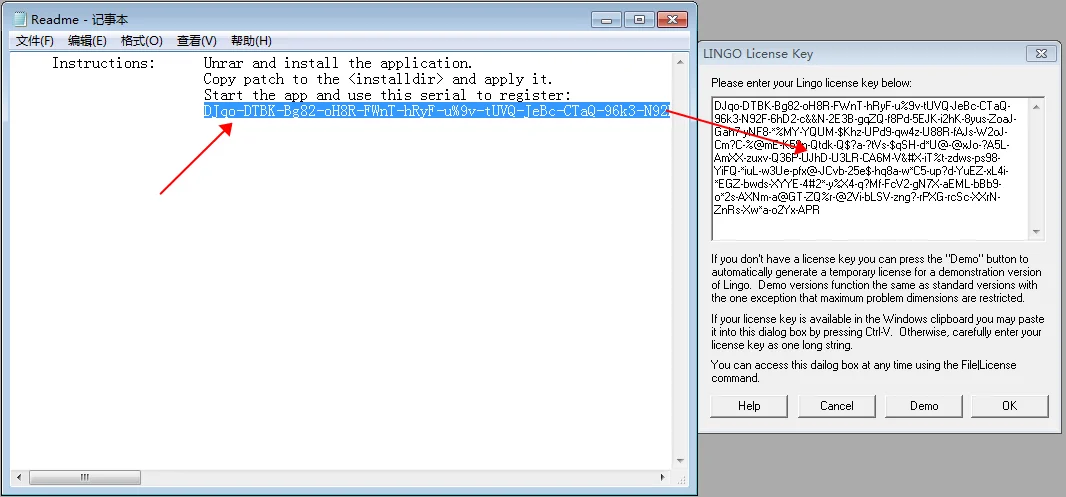Image resolution: width=1066 pixels, height=497 pixels.
Task: Maximize the Readme Notepad window
Action: tap(639, 19)
